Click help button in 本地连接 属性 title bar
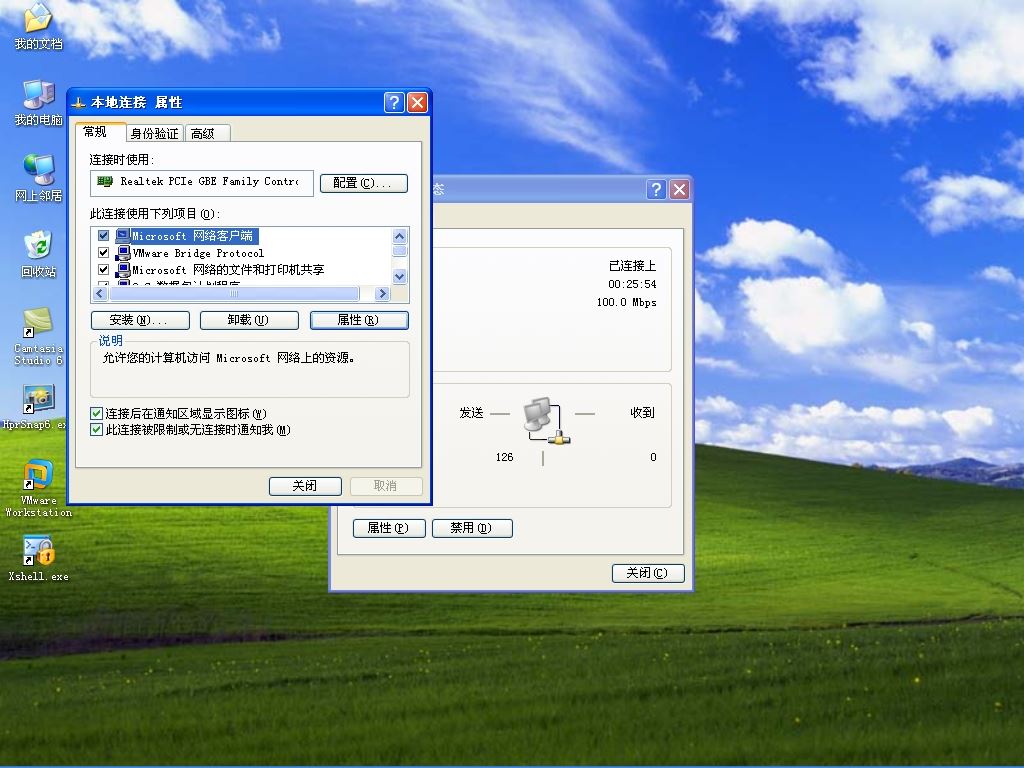1024x768 pixels. click(394, 103)
